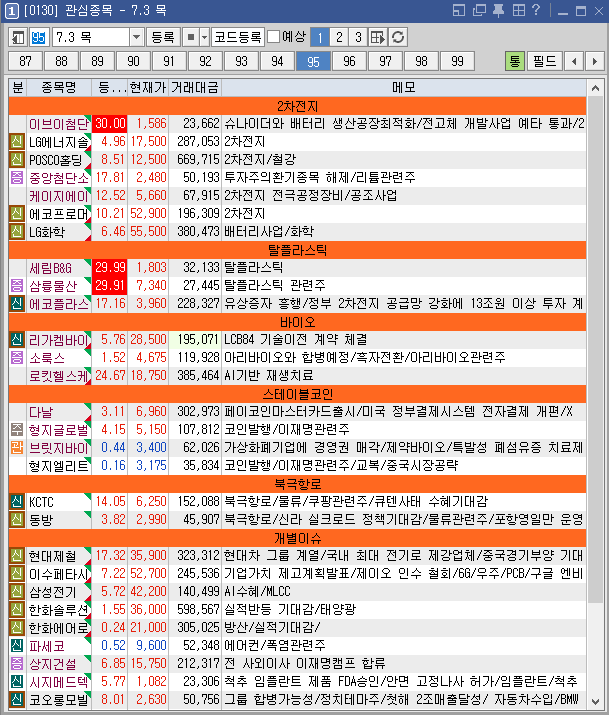Viewport: 609px width, 715px height.
Task: Click the 증 badge on 상지건설 row
Action: (17, 663)
